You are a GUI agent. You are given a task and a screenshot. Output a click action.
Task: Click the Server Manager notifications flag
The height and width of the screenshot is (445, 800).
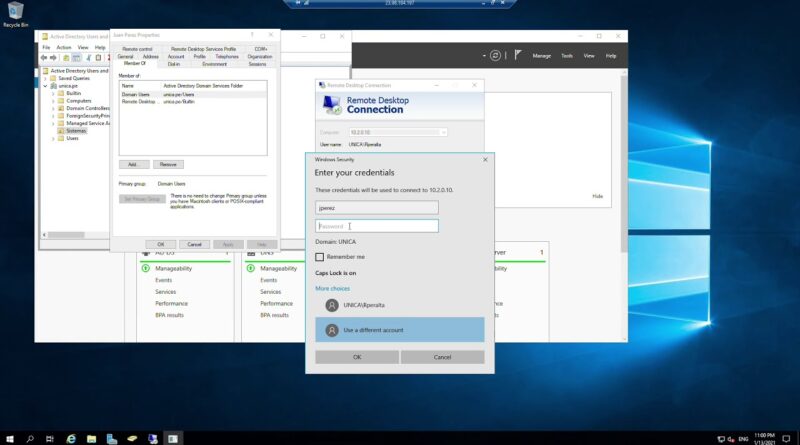[518, 55]
